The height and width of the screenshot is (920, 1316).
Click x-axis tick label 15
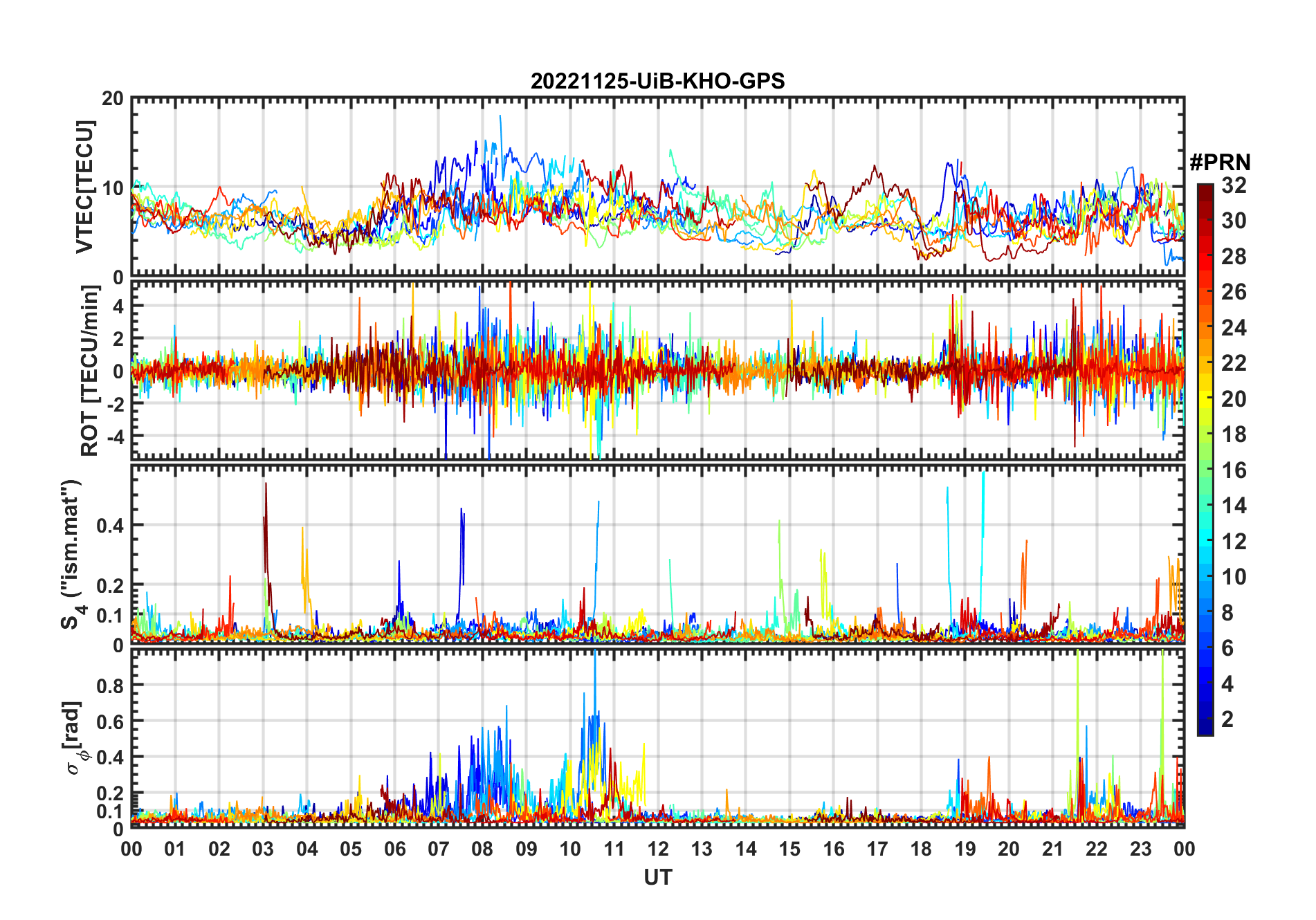789,849
